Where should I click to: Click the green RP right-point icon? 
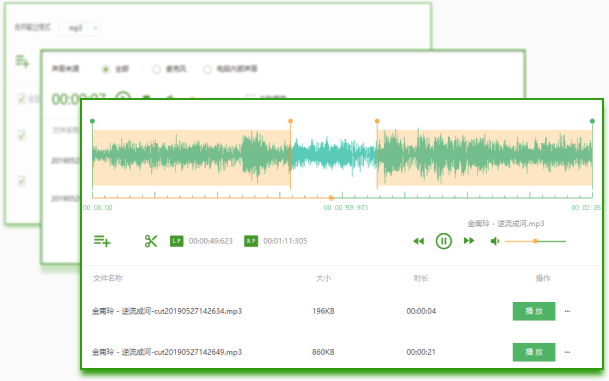251,241
